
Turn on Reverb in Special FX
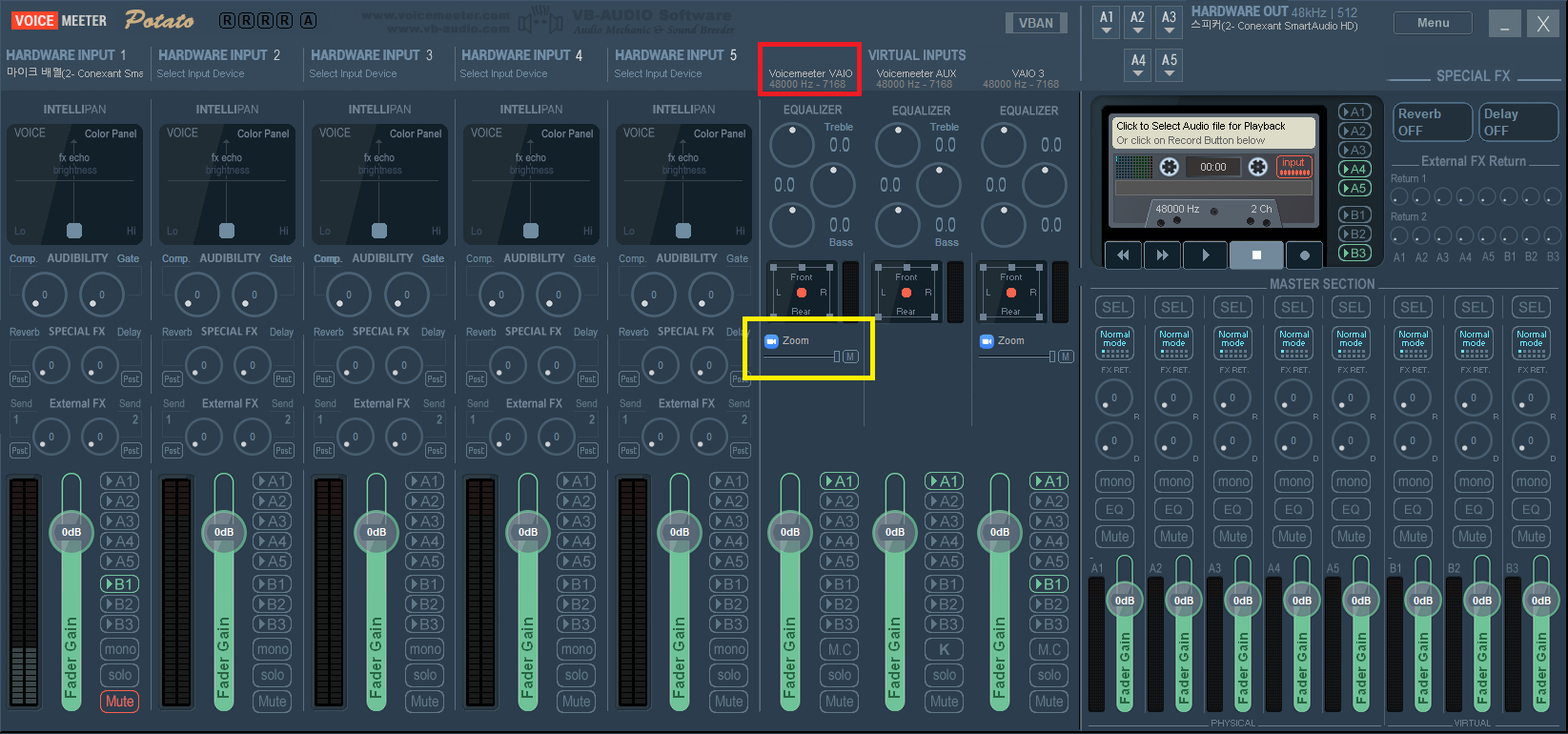click(1432, 122)
